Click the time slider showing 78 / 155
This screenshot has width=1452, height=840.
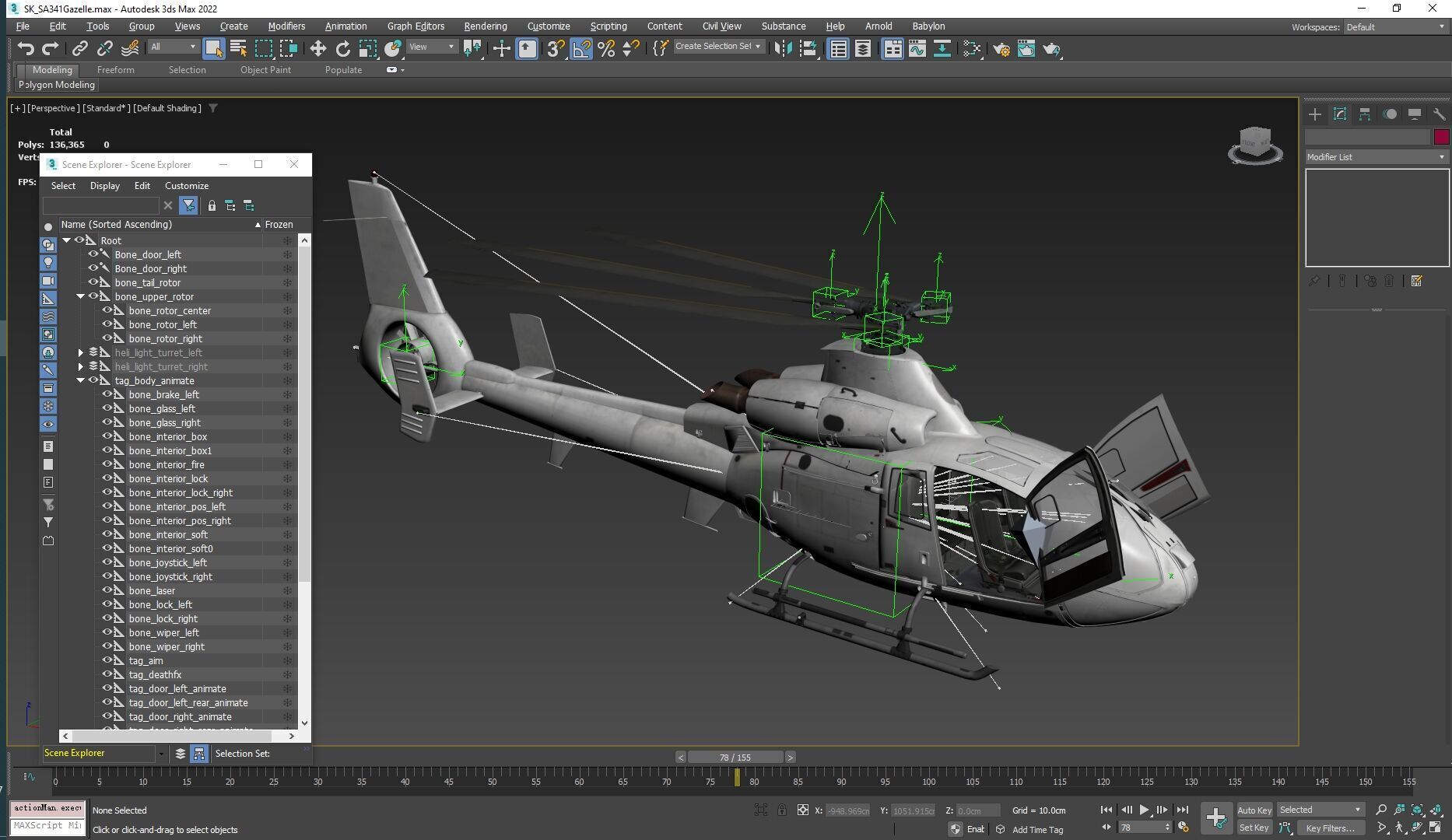pos(735,758)
